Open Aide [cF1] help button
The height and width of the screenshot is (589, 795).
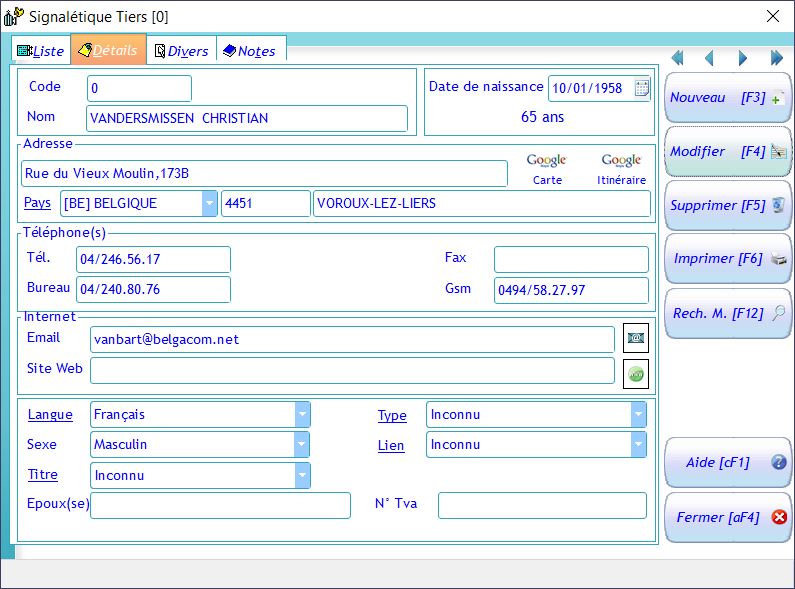click(x=728, y=462)
